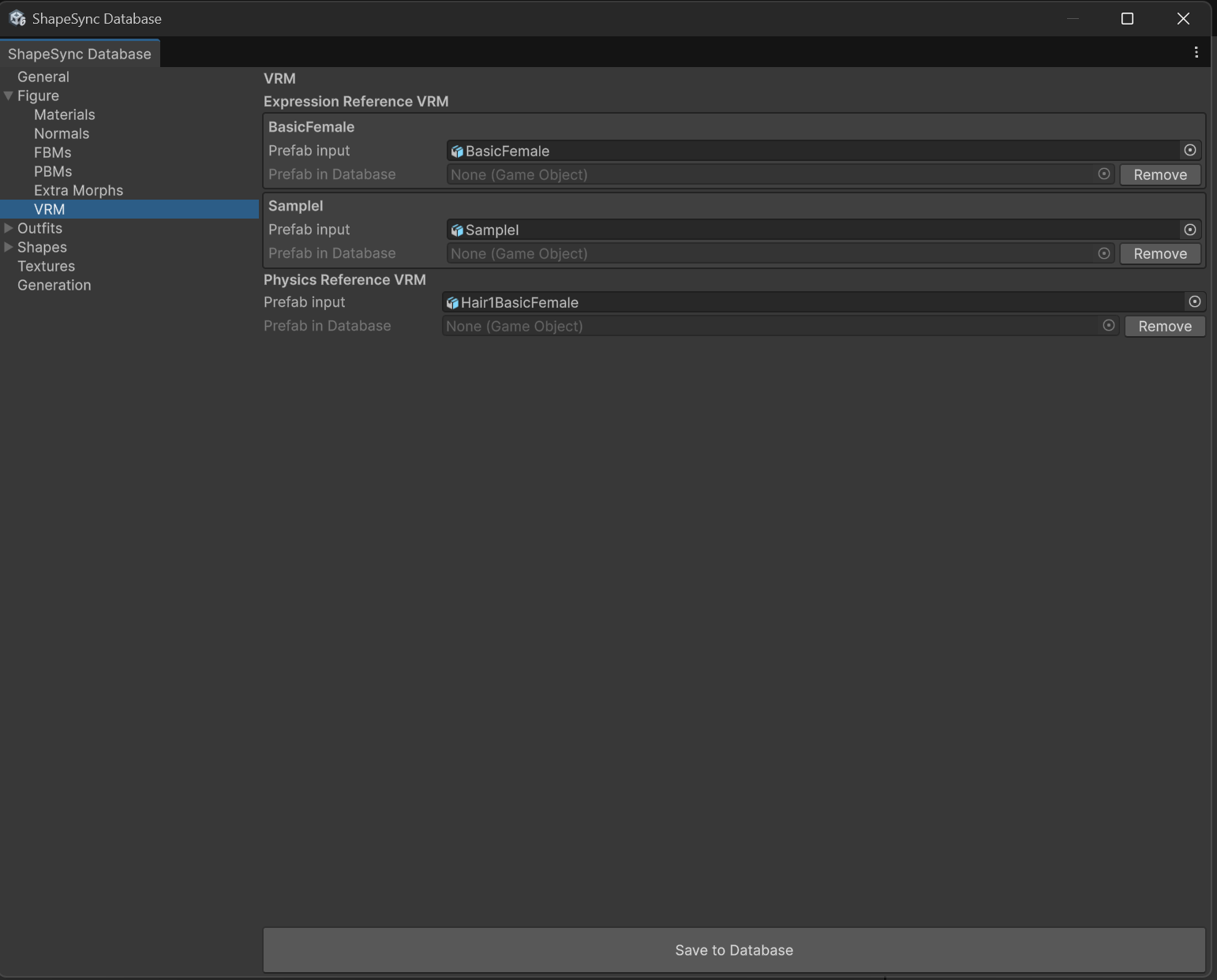Expand the Shapes tree section
This screenshot has width=1217, height=980.
[9, 247]
